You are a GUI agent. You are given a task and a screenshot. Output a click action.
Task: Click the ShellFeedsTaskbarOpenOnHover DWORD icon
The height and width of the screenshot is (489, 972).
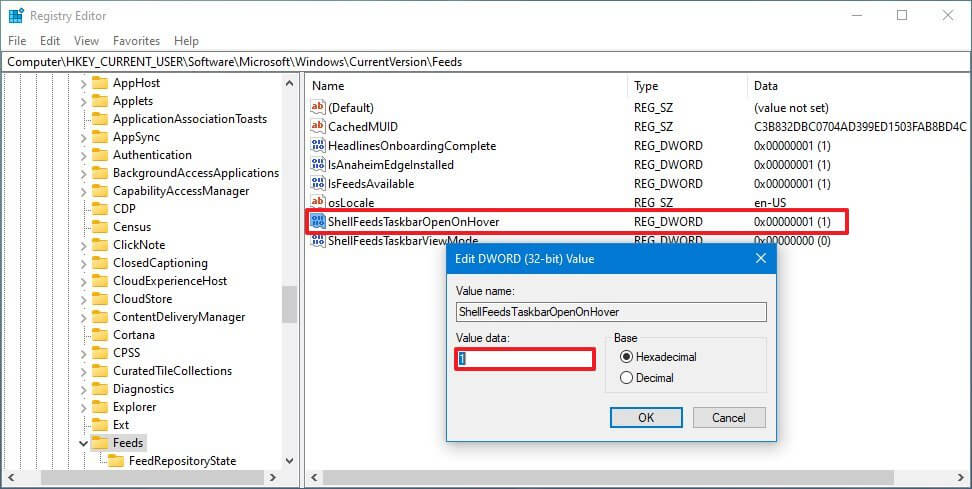317,221
